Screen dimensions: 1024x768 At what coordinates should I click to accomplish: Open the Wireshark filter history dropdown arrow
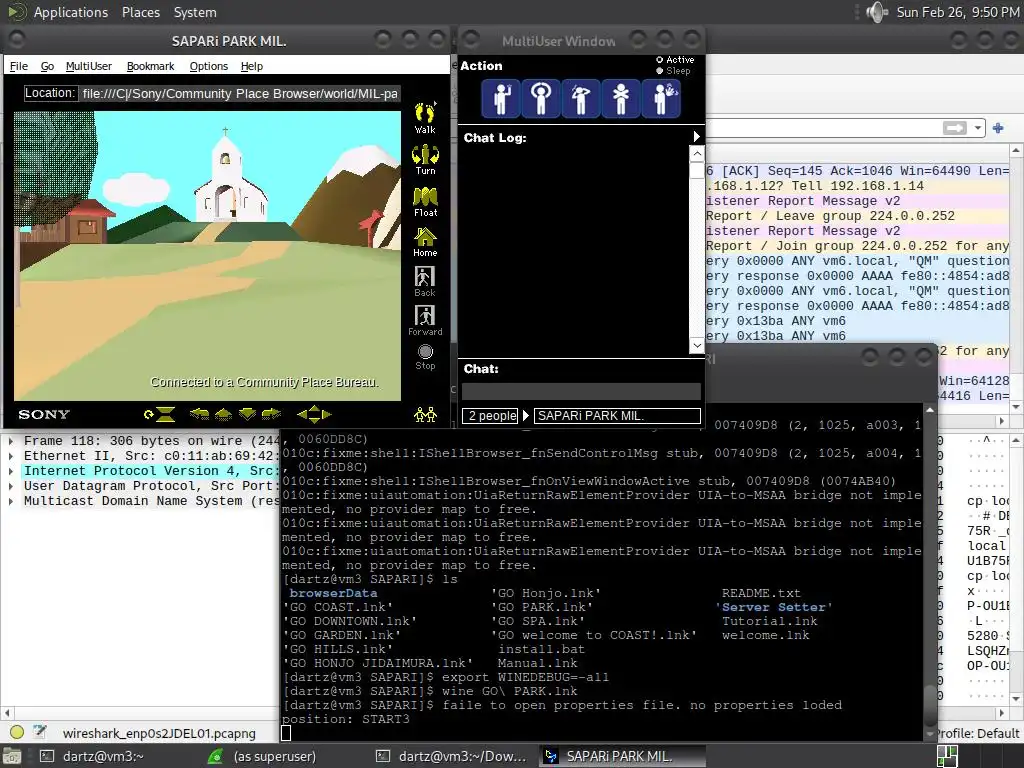pos(978,128)
